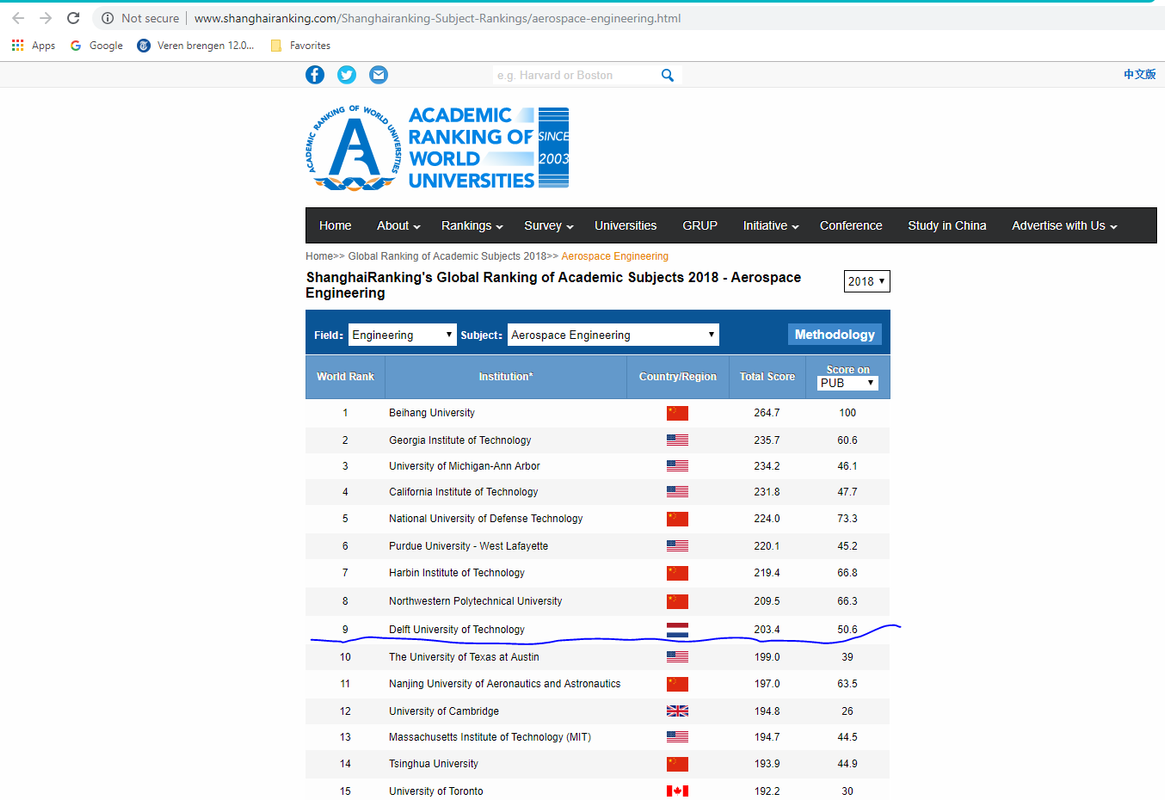Open The University of Texas at Austin link
The width and height of the screenshot is (1165, 800).
tap(464, 657)
